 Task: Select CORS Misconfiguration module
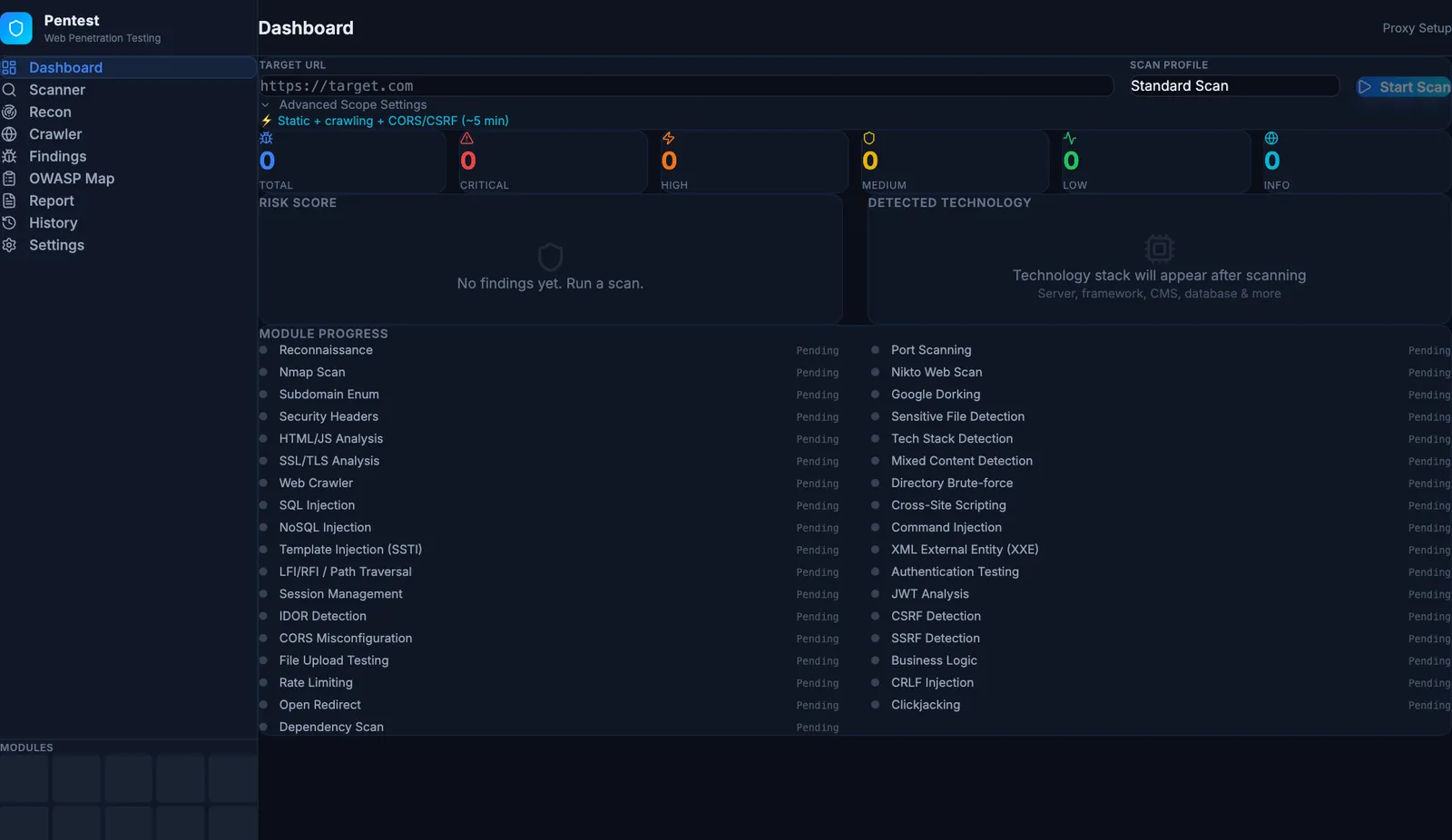549,639
